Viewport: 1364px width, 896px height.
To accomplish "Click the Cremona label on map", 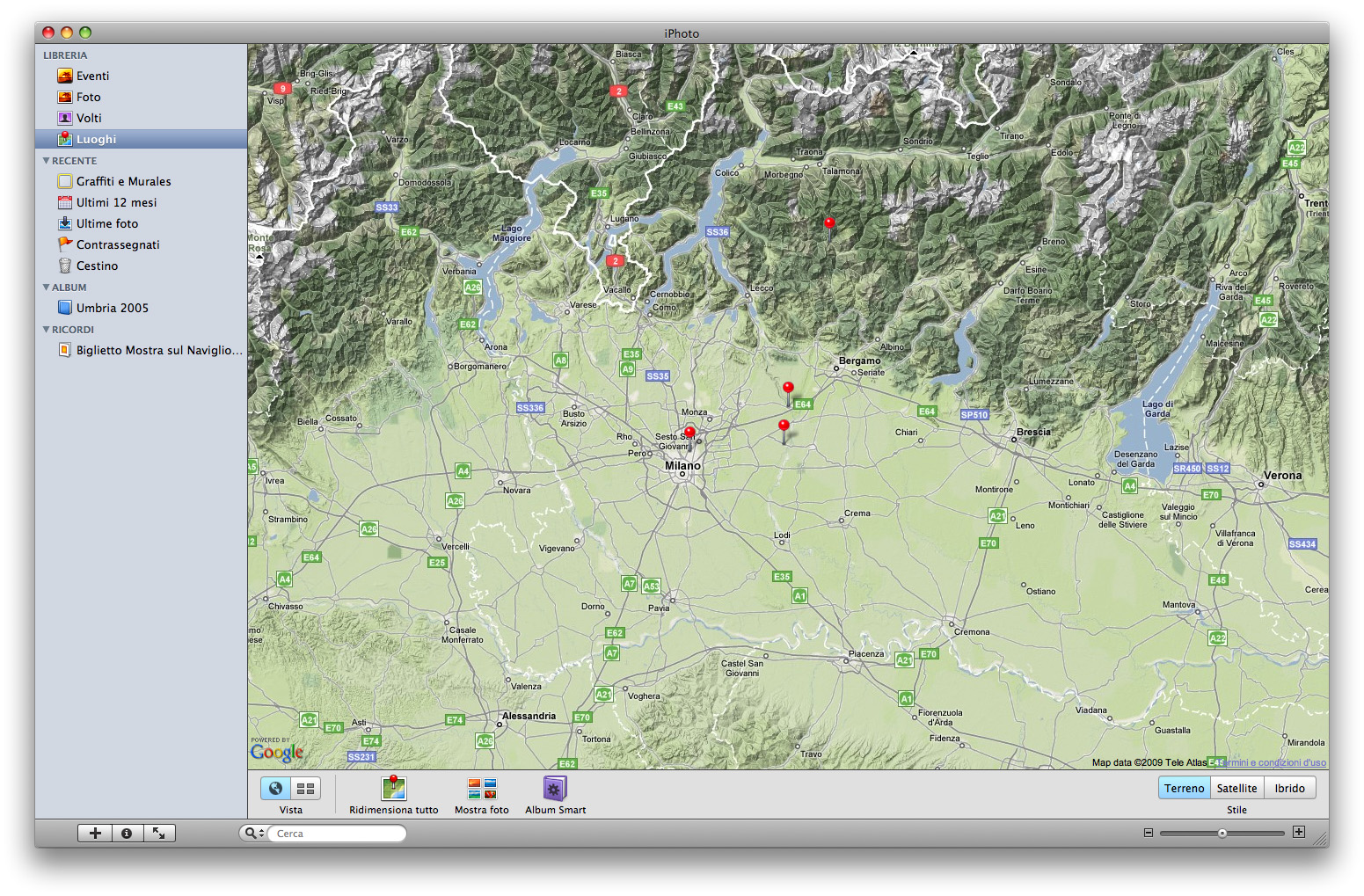I will click(972, 631).
